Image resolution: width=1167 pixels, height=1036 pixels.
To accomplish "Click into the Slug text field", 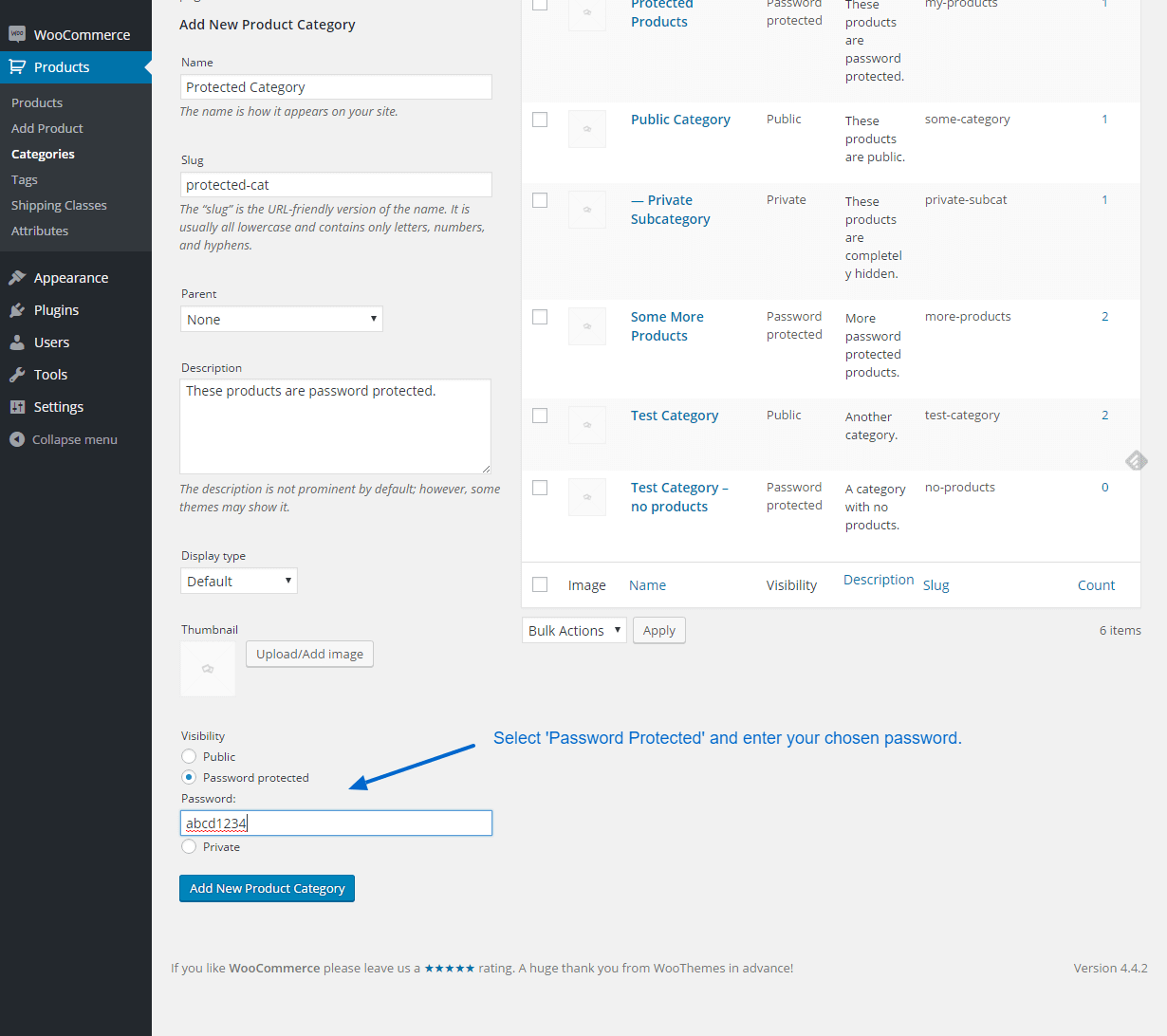I will [x=336, y=185].
